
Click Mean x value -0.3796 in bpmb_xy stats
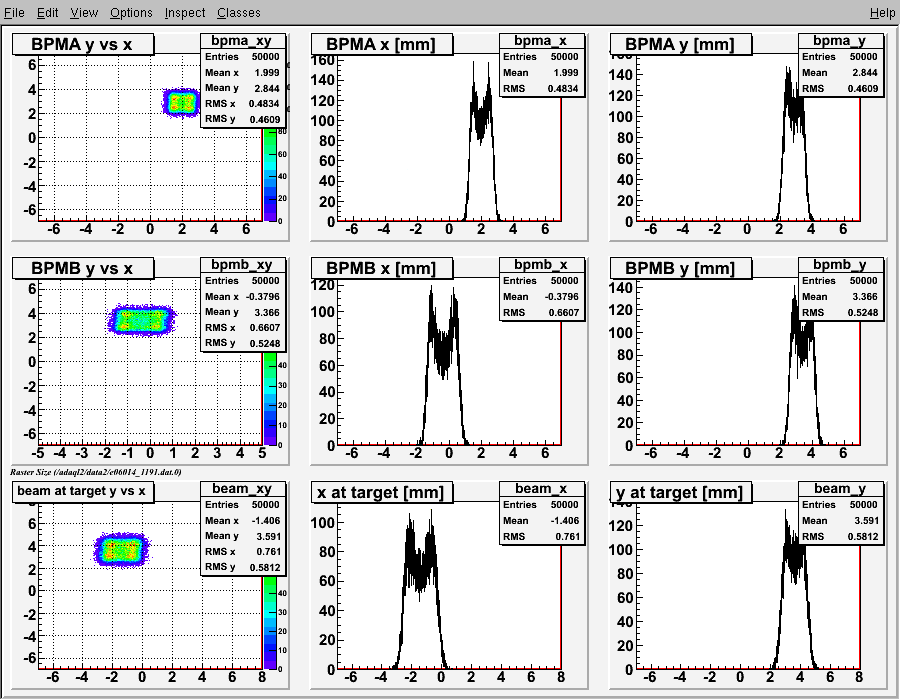point(263,297)
